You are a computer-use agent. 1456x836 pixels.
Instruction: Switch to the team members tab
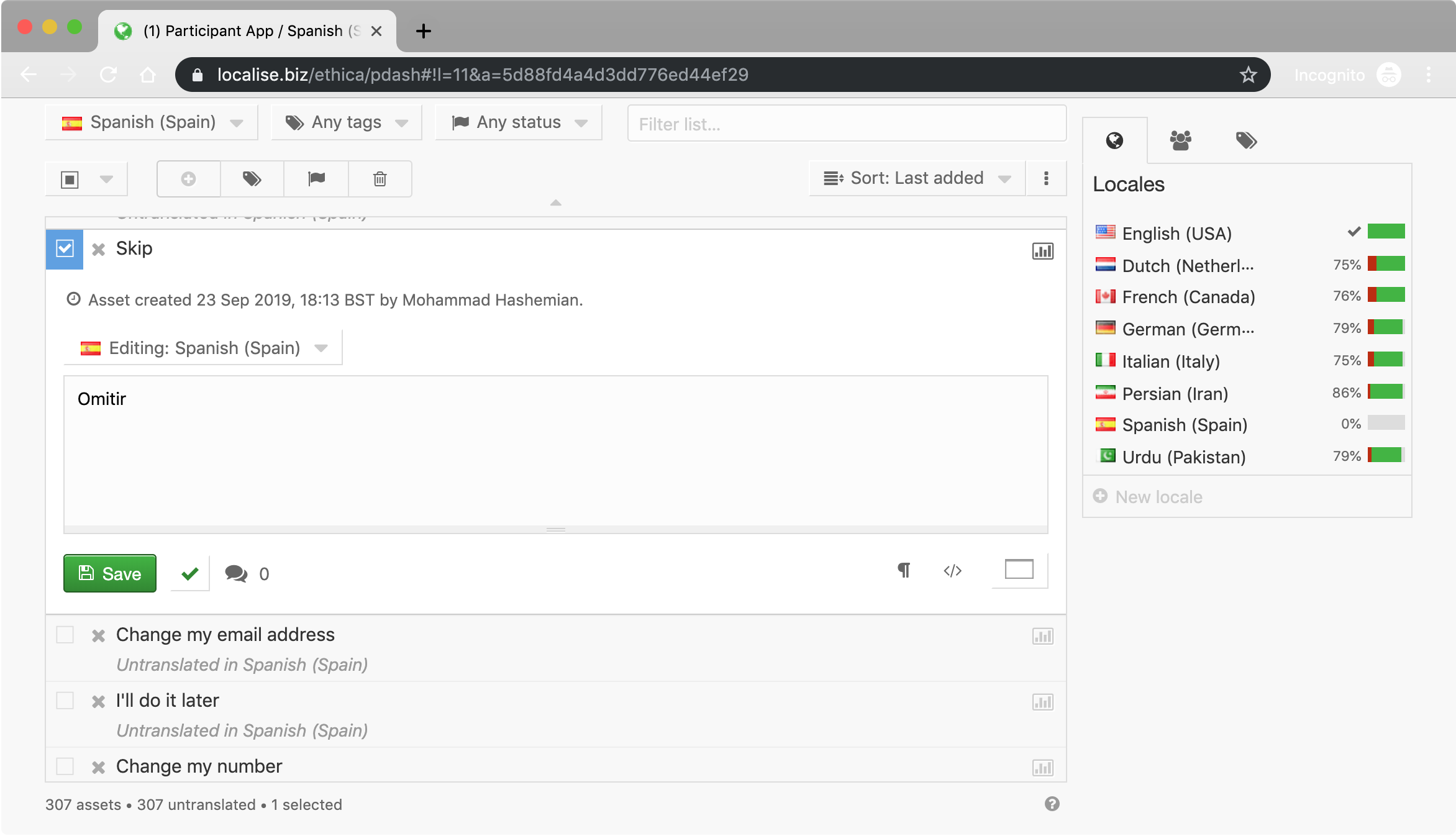(x=1180, y=140)
